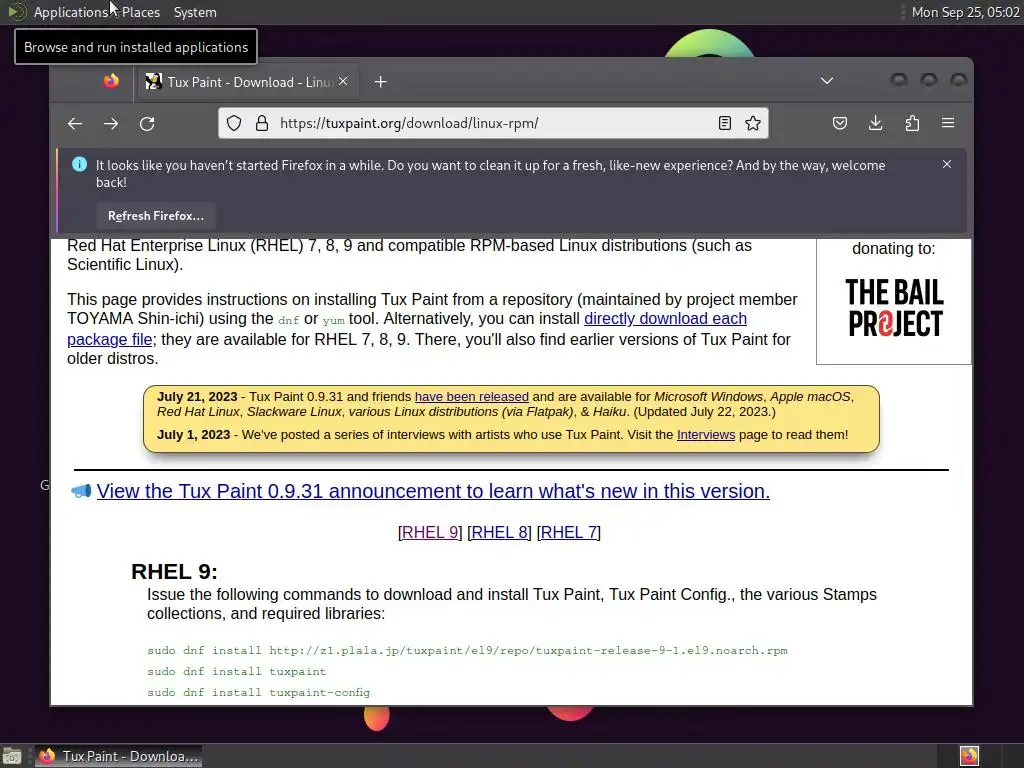Open a new tab with plus icon
Image resolution: width=1024 pixels, height=768 pixels.
point(381,82)
